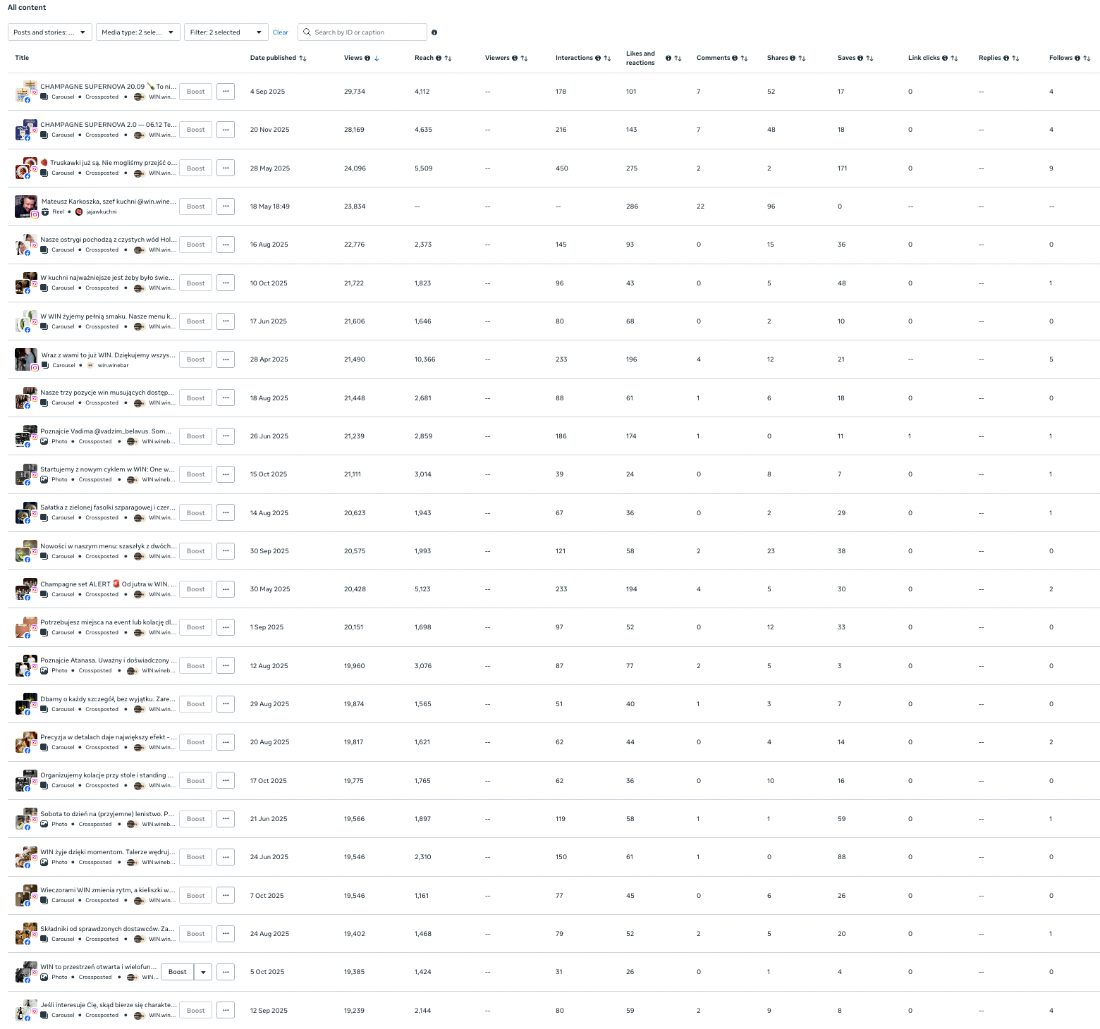
Task: Boost the CHAMPAGNE SUPERNOVA 2.0 — 06.12 post
Action: pyautogui.click(x=196, y=130)
